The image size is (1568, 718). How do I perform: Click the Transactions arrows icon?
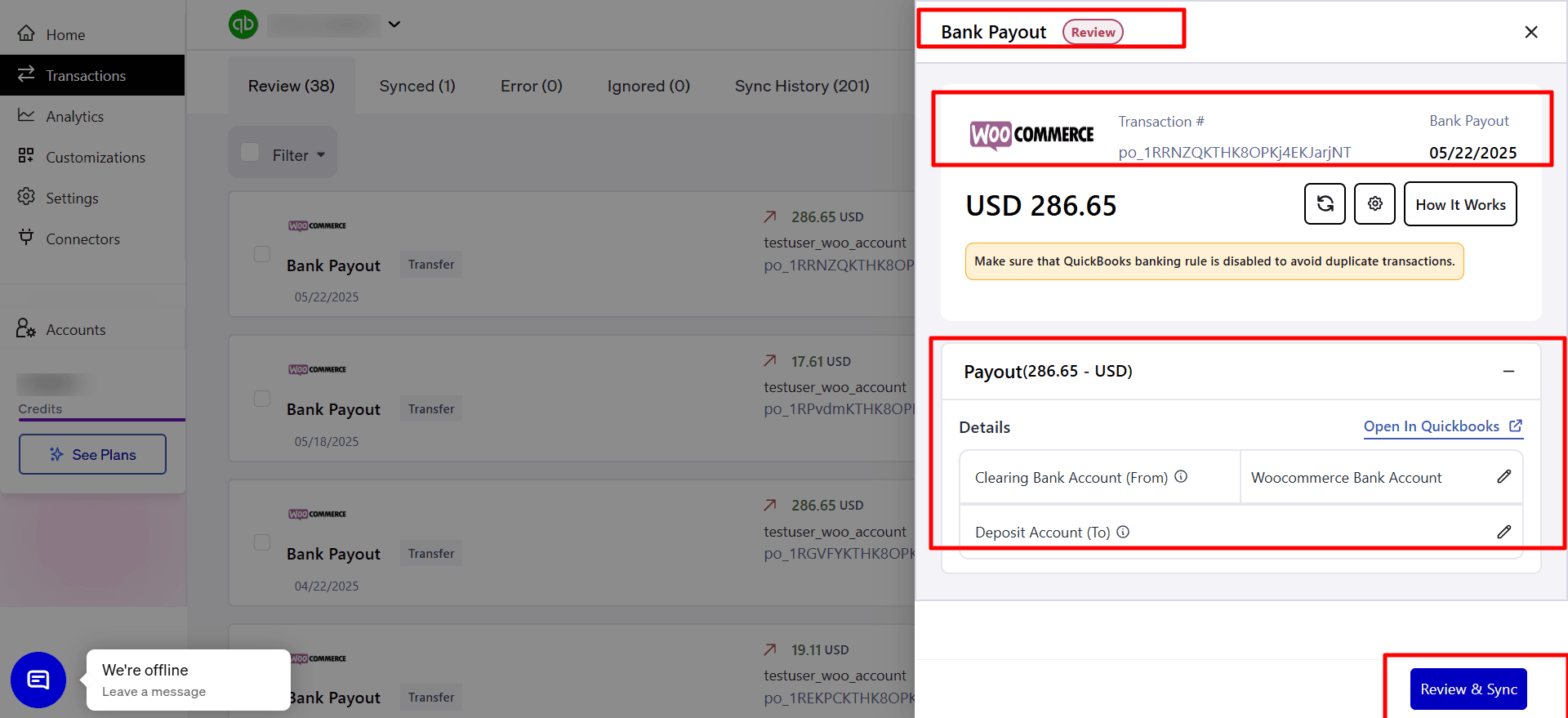tap(26, 74)
